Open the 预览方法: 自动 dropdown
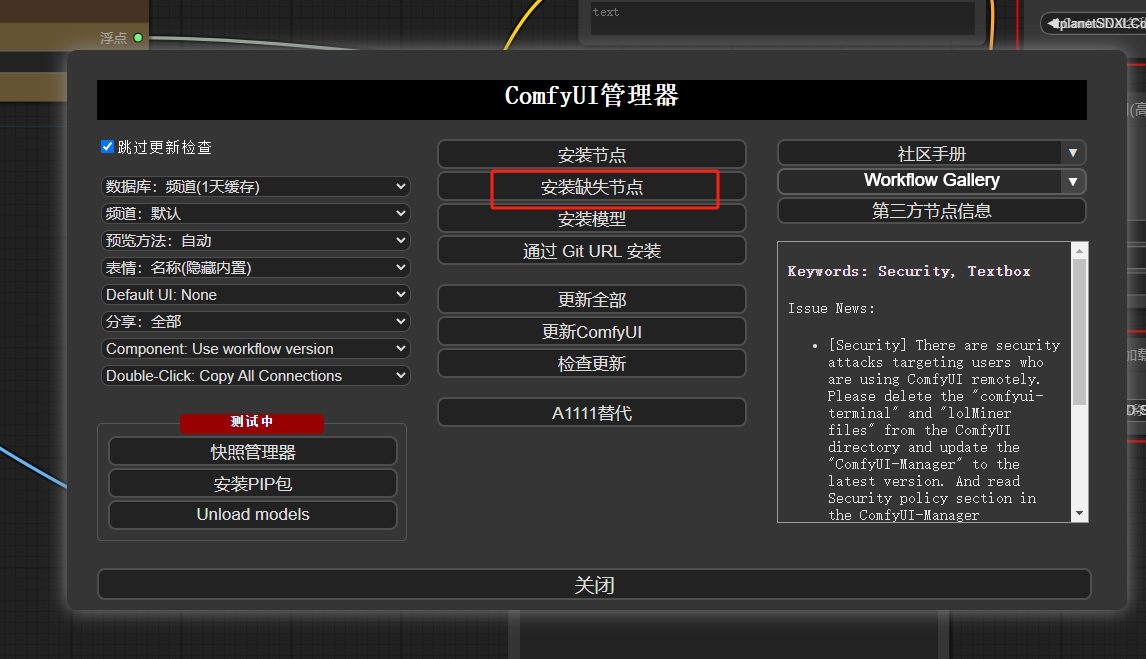Screen dimensions: 1146x659 [255, 240]
